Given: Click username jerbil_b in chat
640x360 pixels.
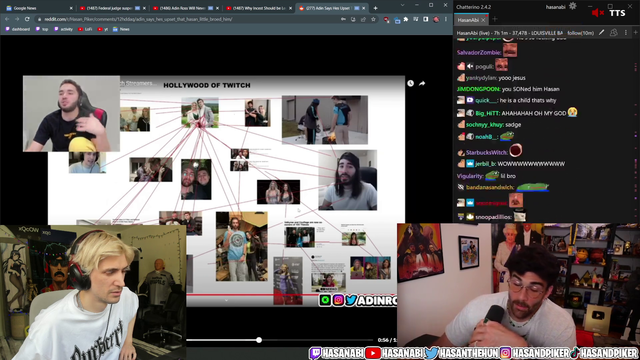Looking at the screenshot, I should pyautogui.click(x=485, y=163).
